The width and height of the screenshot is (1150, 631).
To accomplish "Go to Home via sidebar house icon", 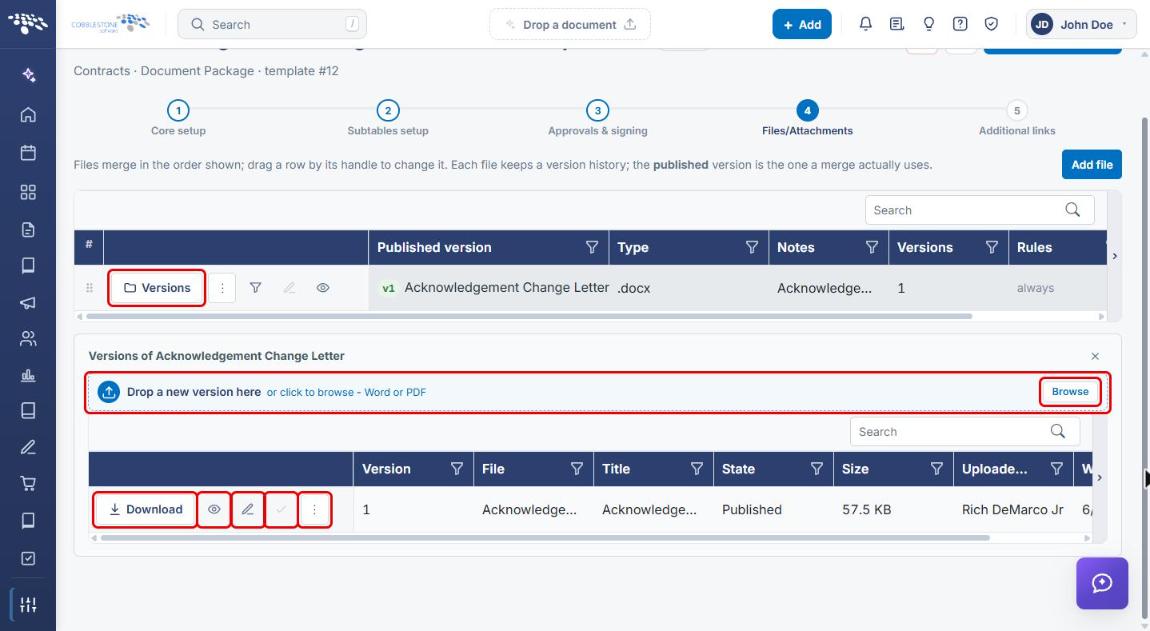I will pyautogui.click(x=28, y=114).
